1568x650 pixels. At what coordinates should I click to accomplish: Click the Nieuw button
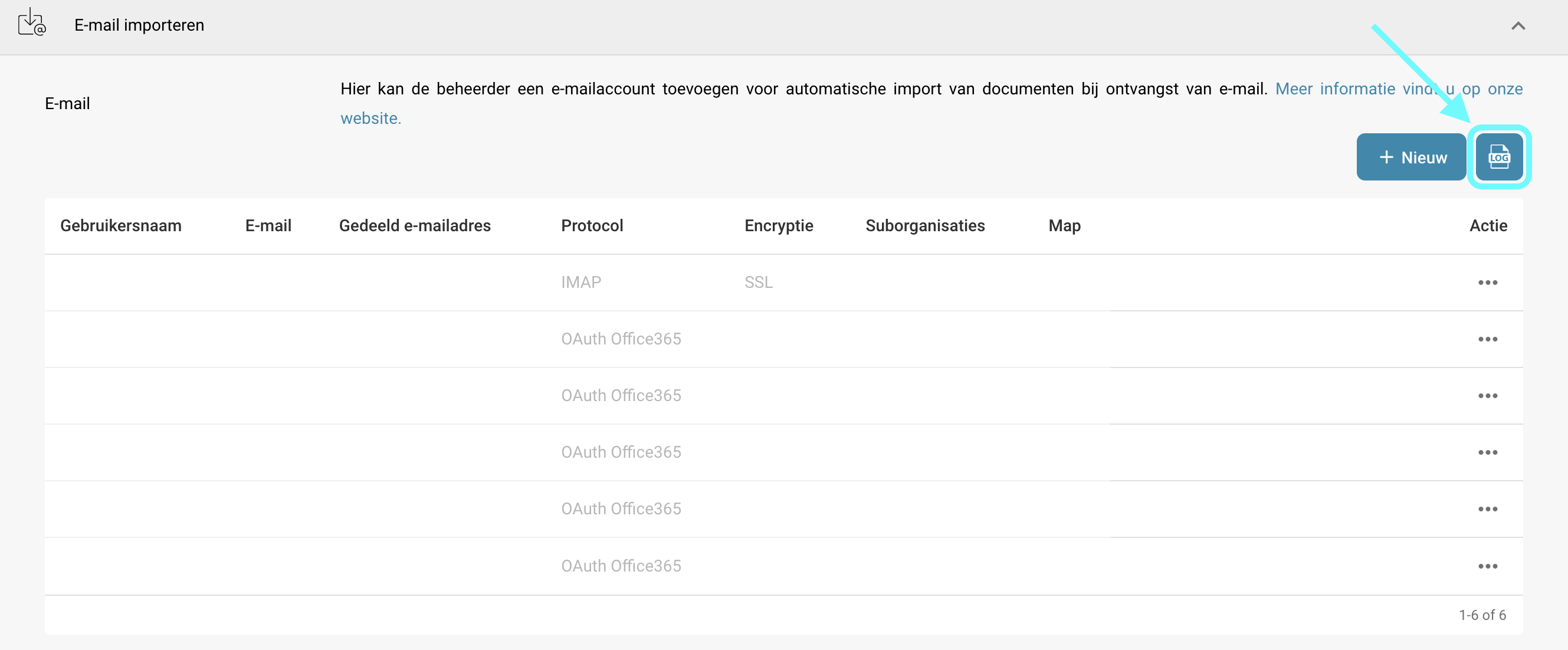(x=1411, y=157)
